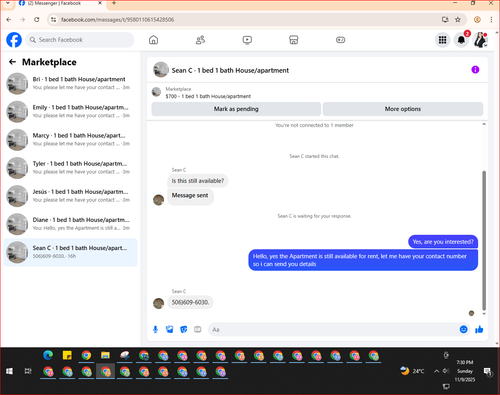This screenshot has height=395, width=500.
Task: Open a new browser tab with plus
Action: (114, 3)
